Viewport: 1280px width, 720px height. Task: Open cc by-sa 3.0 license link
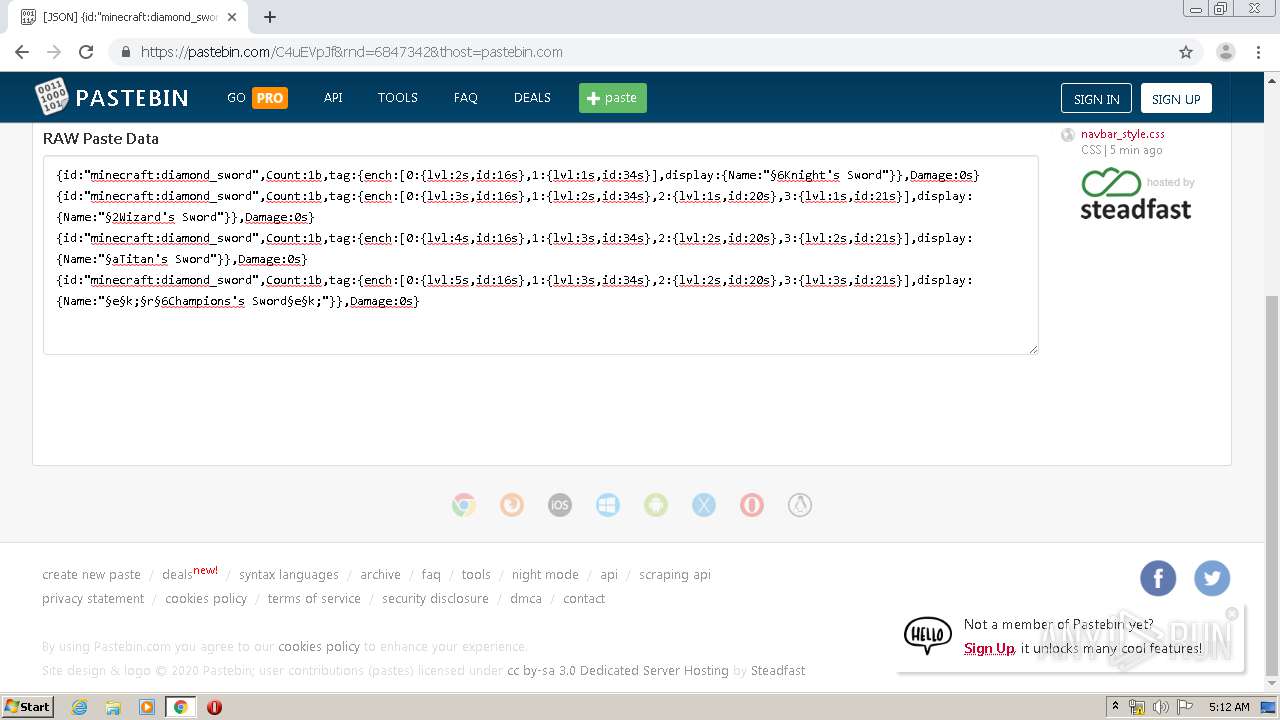[x=541, y=671]
